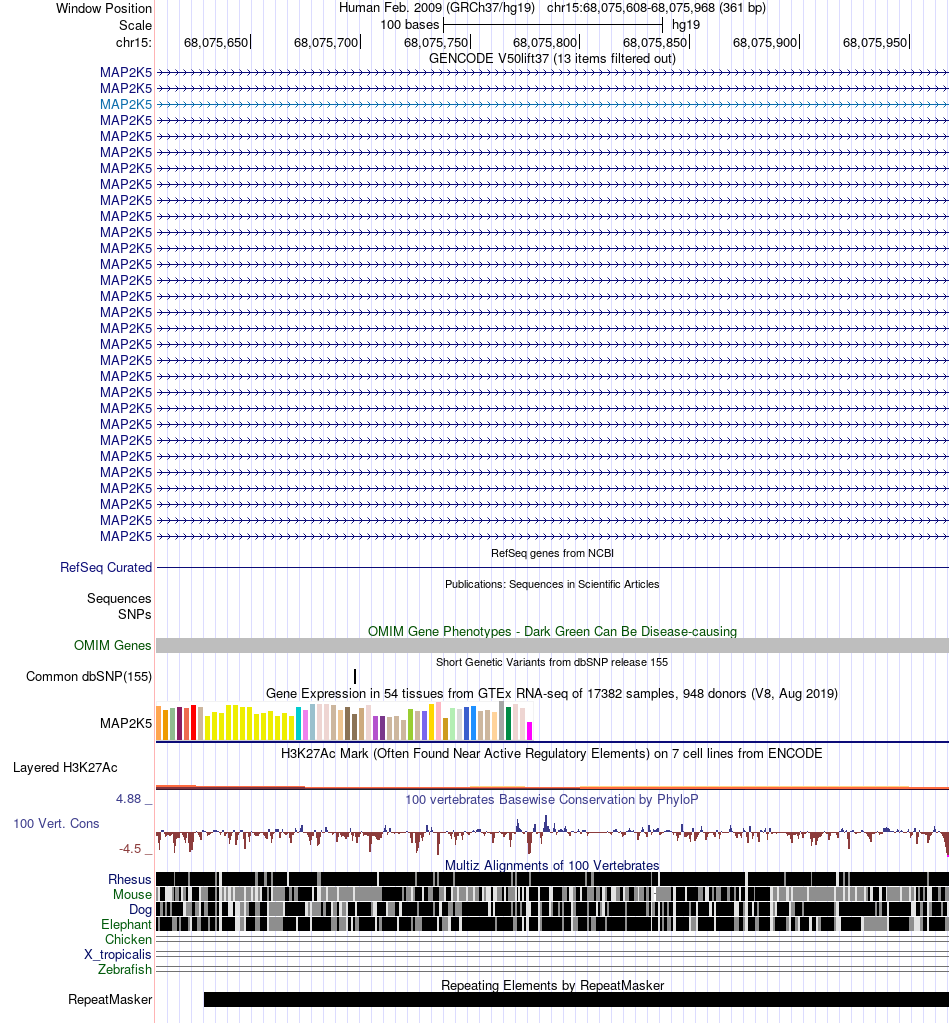Open the H3K27Ac Mark track title
Viewport: 950px width, 1023px height.
tap(552, 754)
